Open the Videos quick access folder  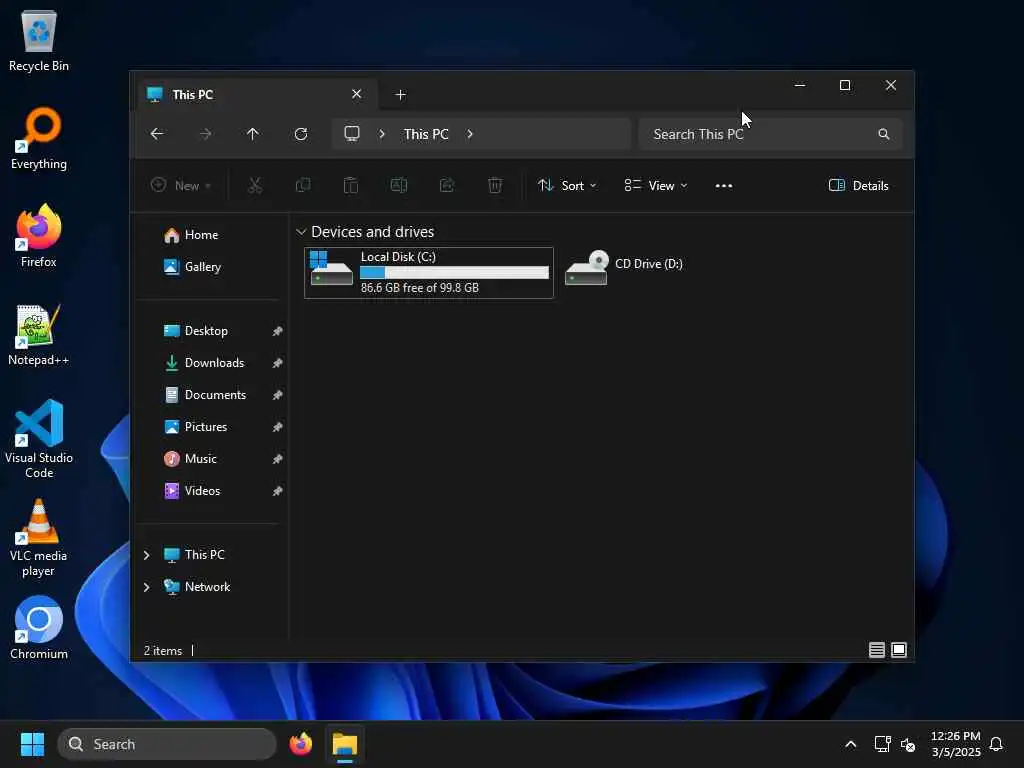click(202, 491)
